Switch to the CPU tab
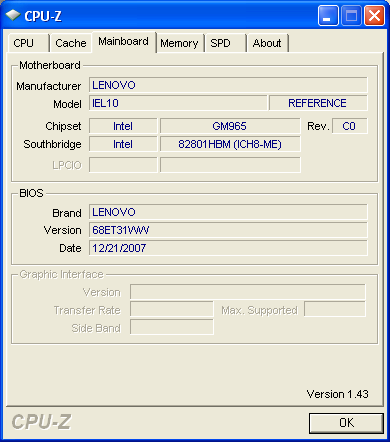 pyautogui.click(x=29, y=43)
